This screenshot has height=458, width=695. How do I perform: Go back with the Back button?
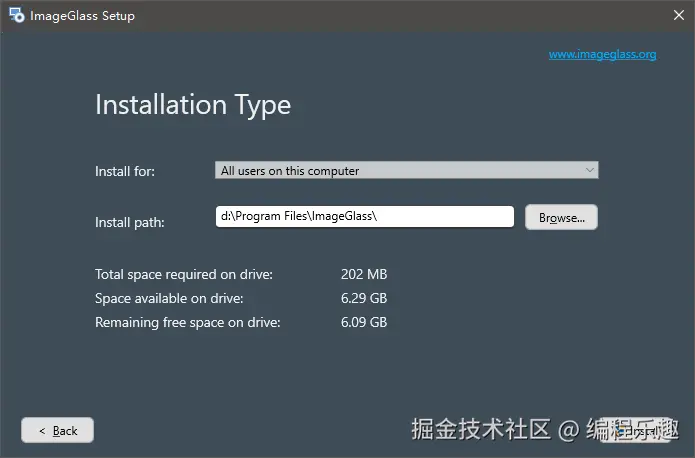tap(58, 430)
